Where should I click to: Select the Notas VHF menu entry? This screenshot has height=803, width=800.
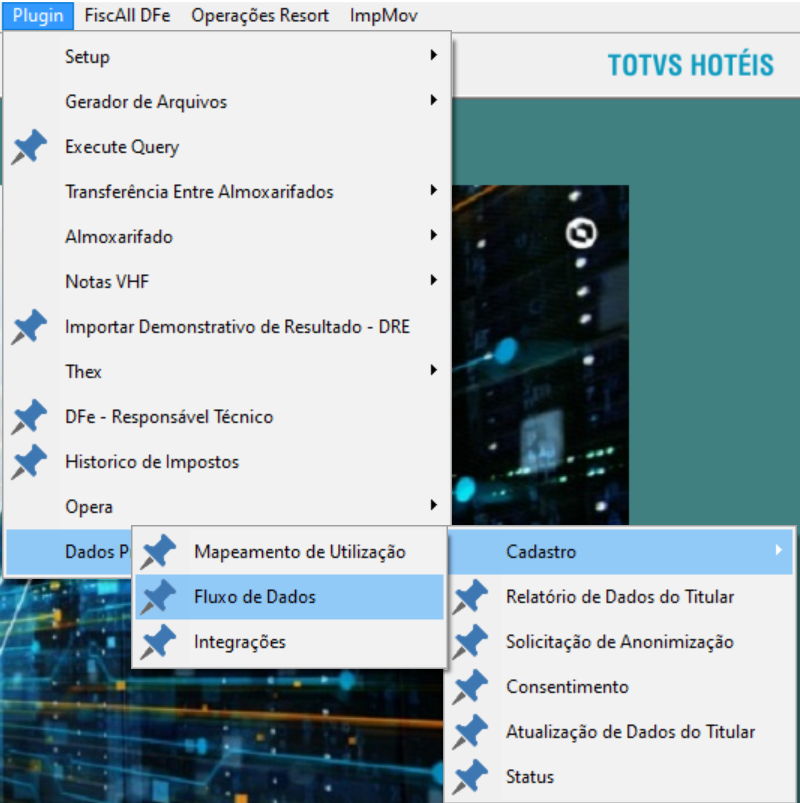pos(227,282)
